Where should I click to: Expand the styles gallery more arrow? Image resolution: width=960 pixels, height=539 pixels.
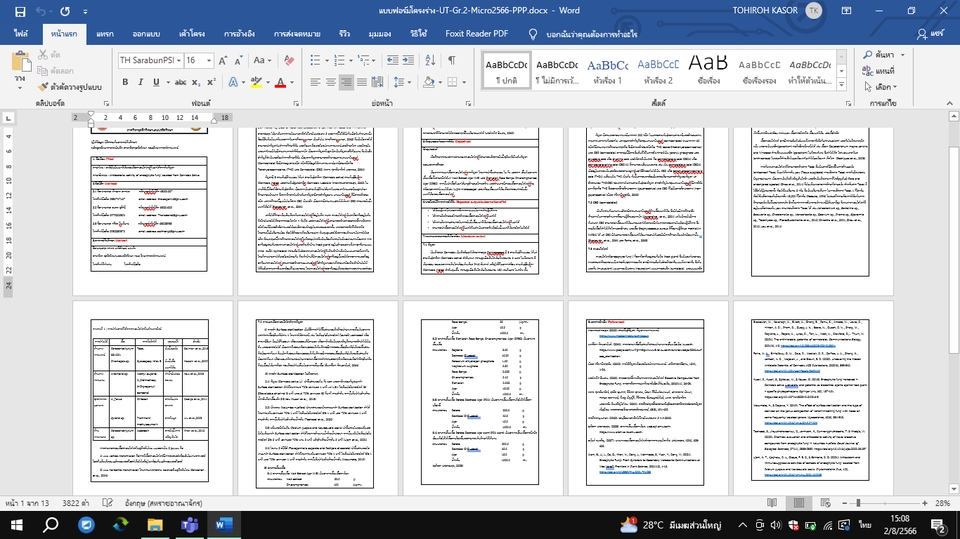[x=839, y=84]
